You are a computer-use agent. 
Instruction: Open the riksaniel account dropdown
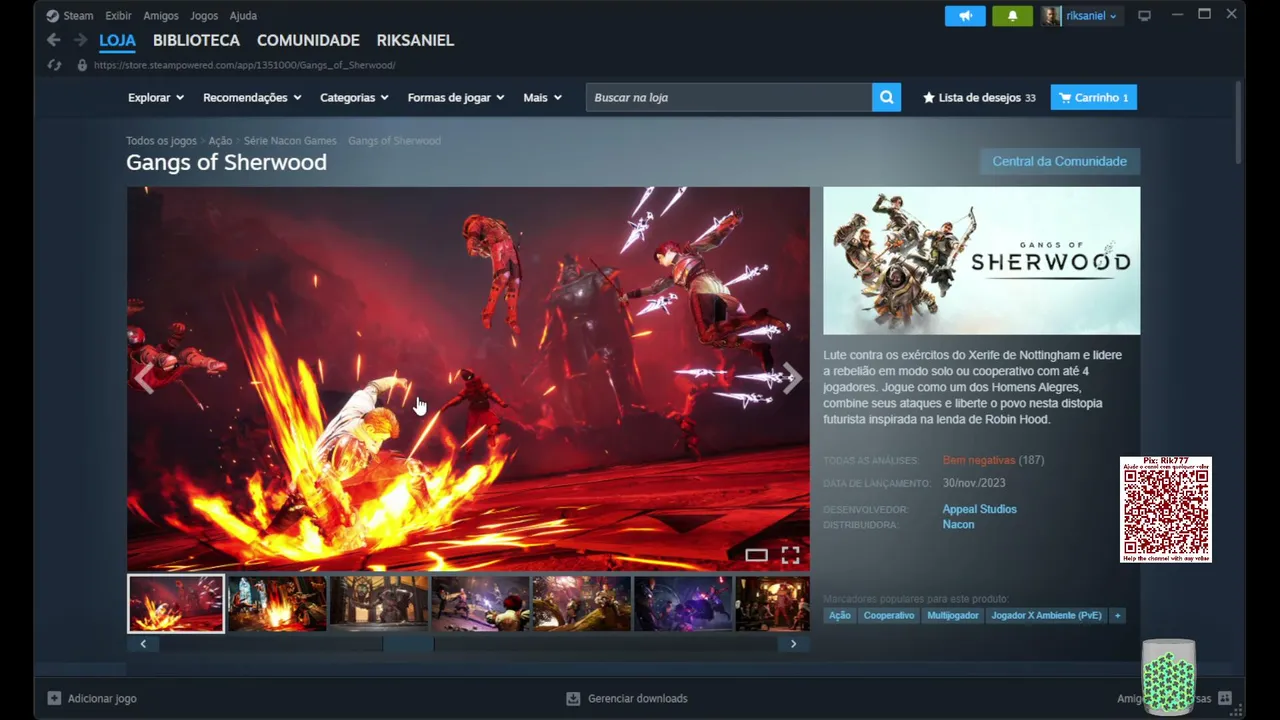[1092, 16]
